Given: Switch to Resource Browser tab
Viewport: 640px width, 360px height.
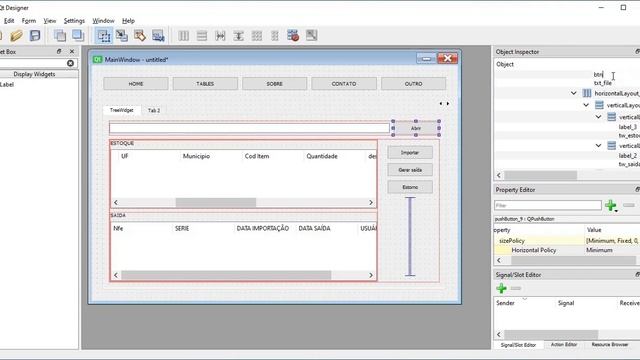Looking at the screenshot, I should point(610,345).
